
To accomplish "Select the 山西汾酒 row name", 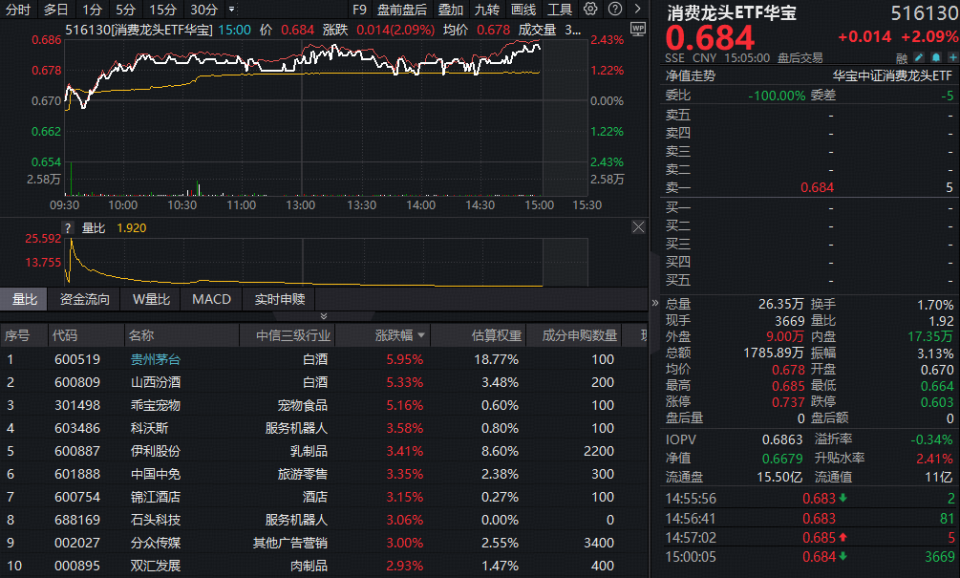I will coord(156,382).
